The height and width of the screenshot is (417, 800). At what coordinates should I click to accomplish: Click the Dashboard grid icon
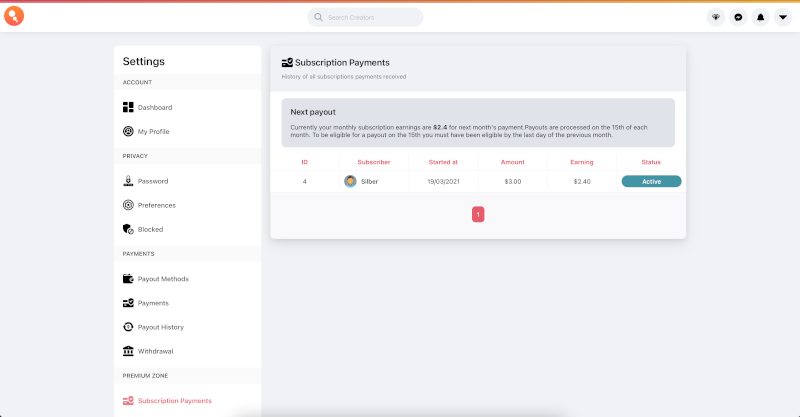pos(128,107)
